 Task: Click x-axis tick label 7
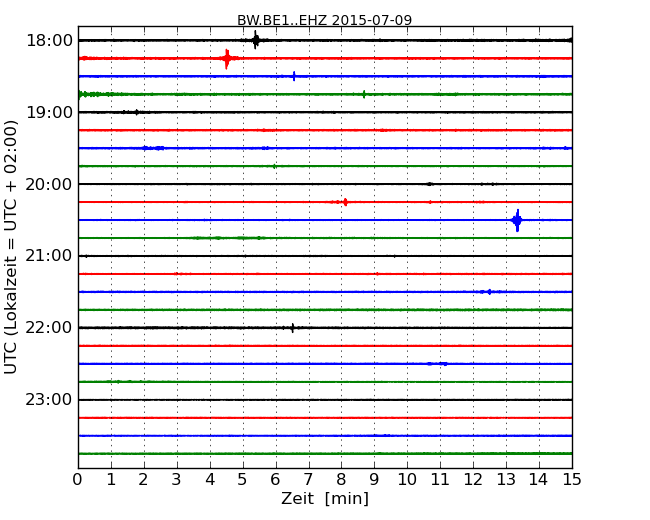308,480
